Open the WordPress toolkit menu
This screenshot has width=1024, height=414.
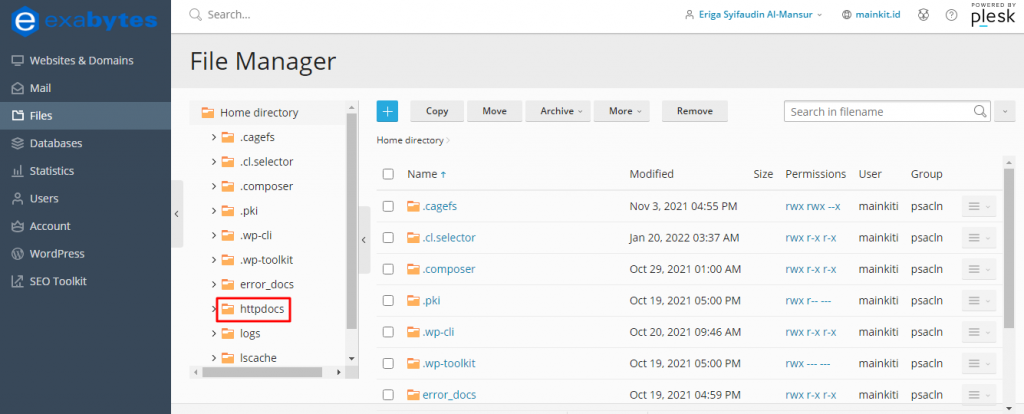pyautogui.click(x=57, y=253)
